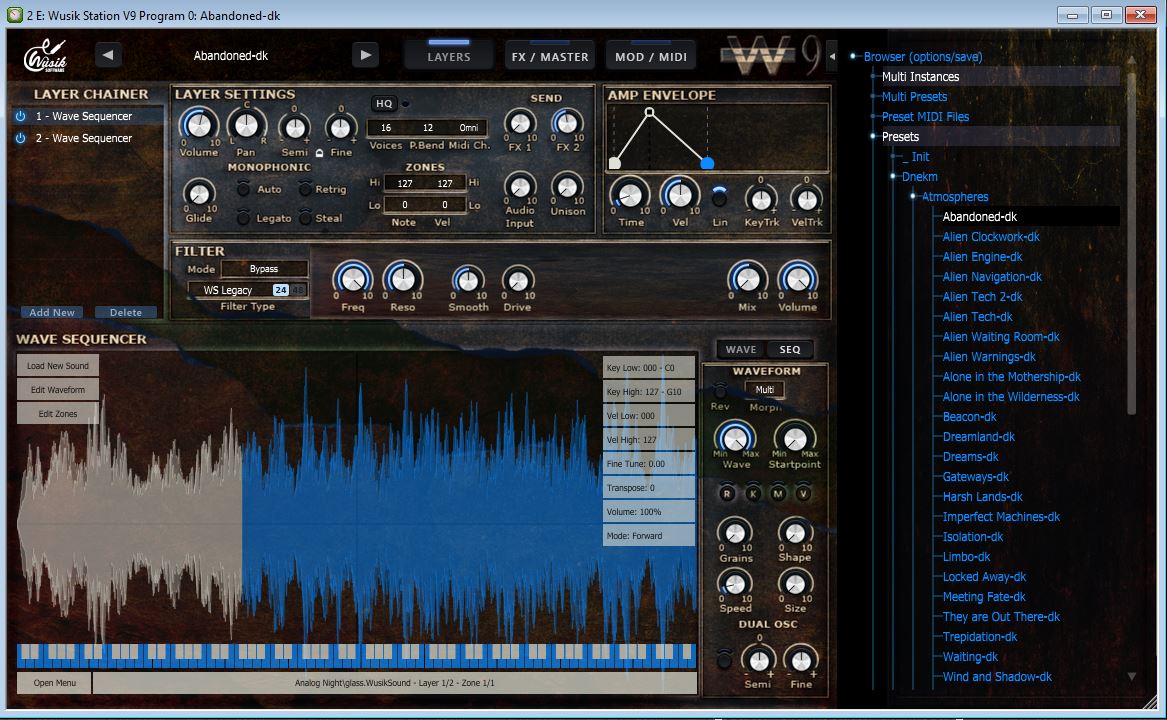Image resolution: width=1167 pixels, height=720 pixels.
Task: Switch to the FX / MASTER tab
Action: (x=550, y=56)
